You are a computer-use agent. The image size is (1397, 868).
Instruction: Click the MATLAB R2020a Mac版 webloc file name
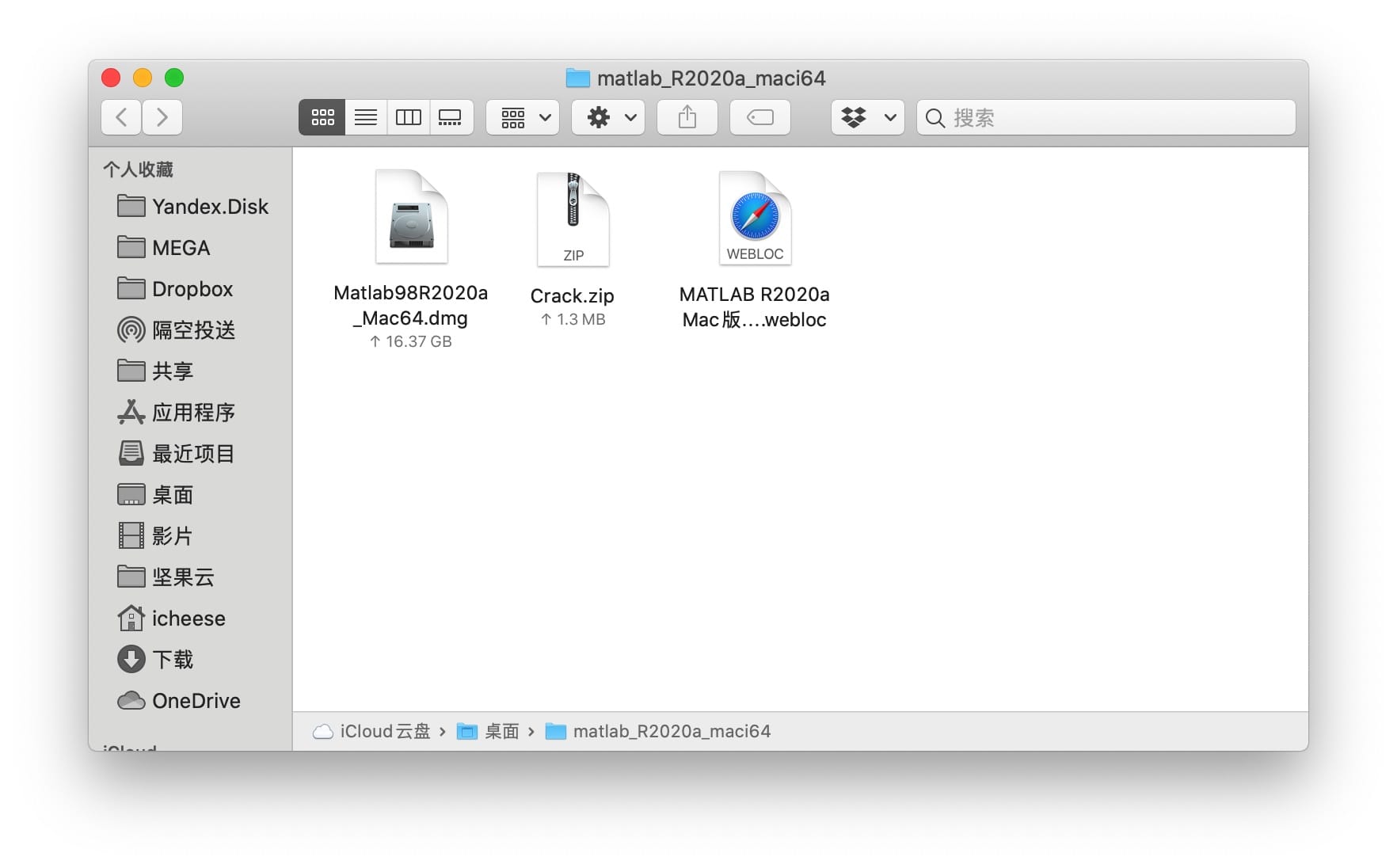coord(755,306)
